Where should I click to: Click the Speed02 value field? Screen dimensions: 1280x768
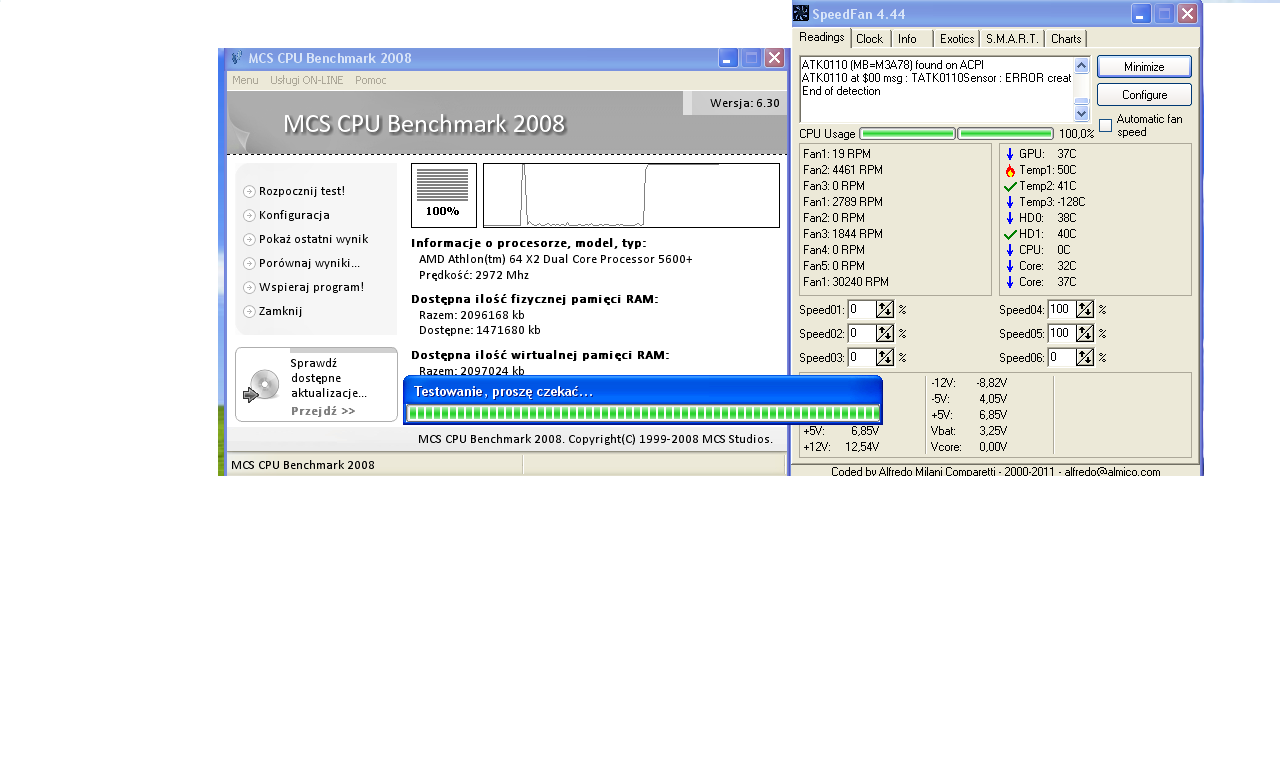click(x=862, y=334)
